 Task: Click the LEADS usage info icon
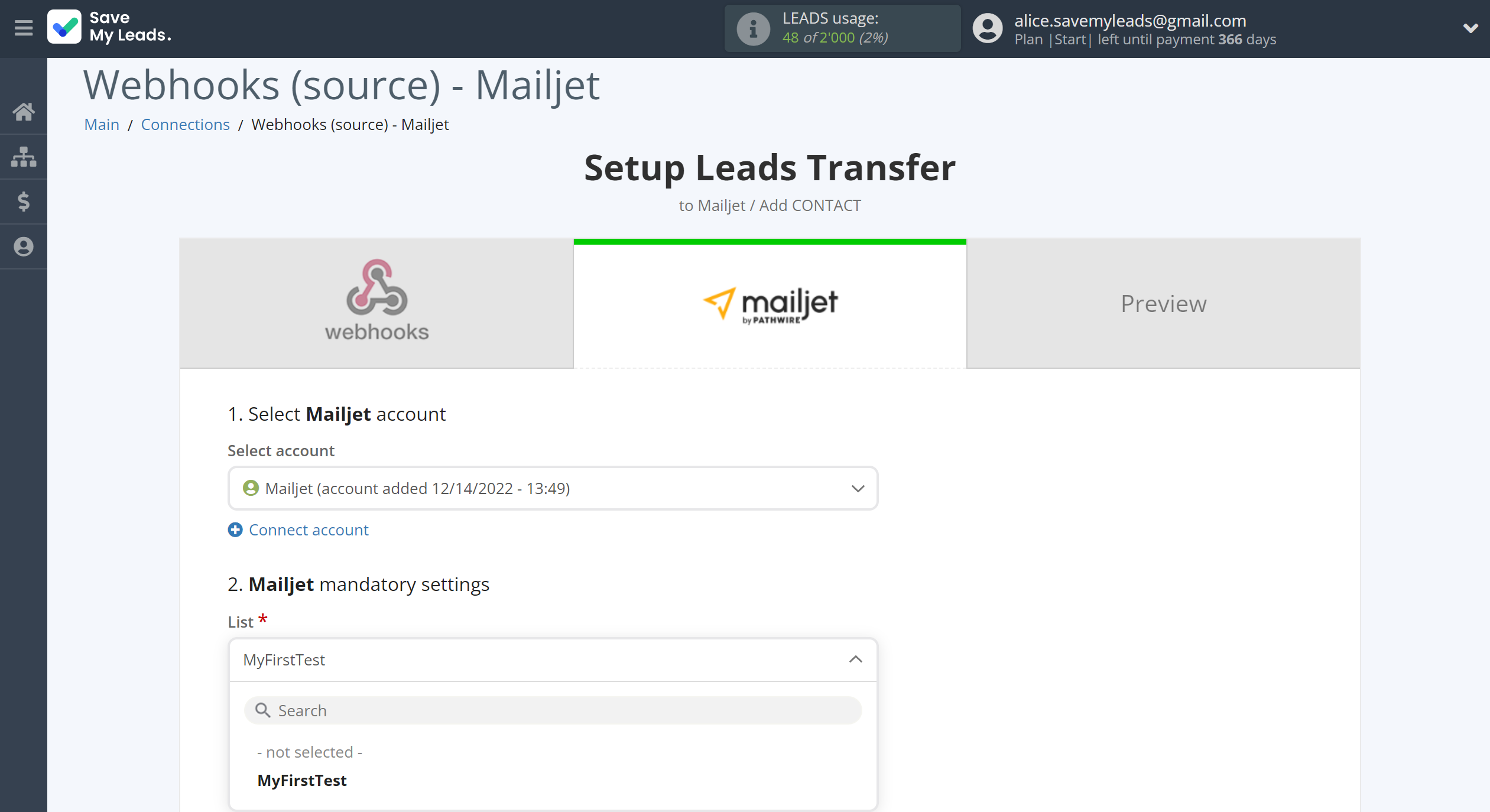coord(750,28)
